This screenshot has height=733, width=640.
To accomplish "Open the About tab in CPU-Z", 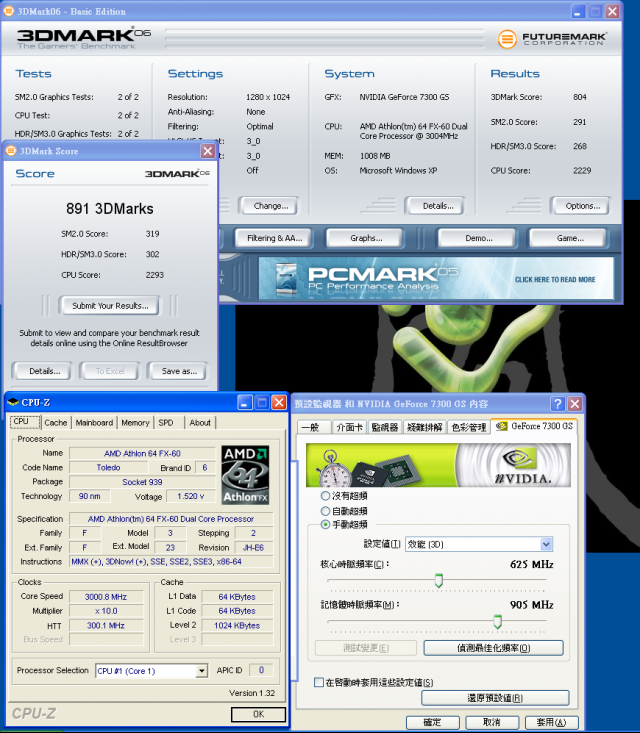I will pos(200,423).
